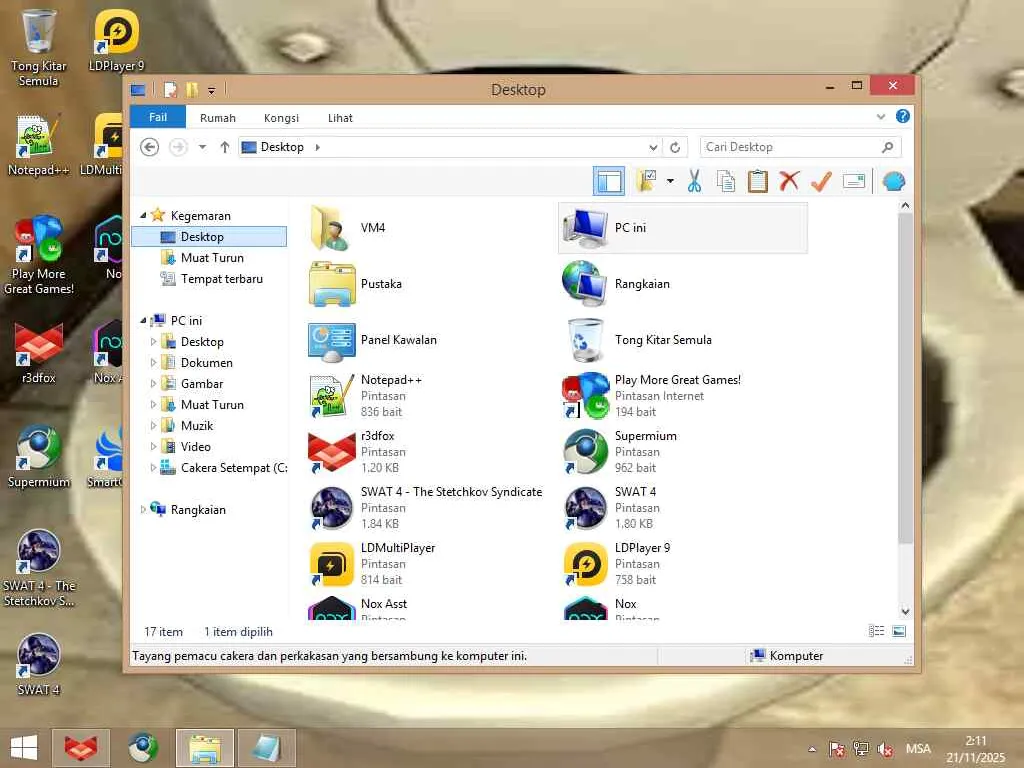Viewport: 1024px width, 768px height.
Task: Click the Up one level arrow
Action: tap(225, 147)
